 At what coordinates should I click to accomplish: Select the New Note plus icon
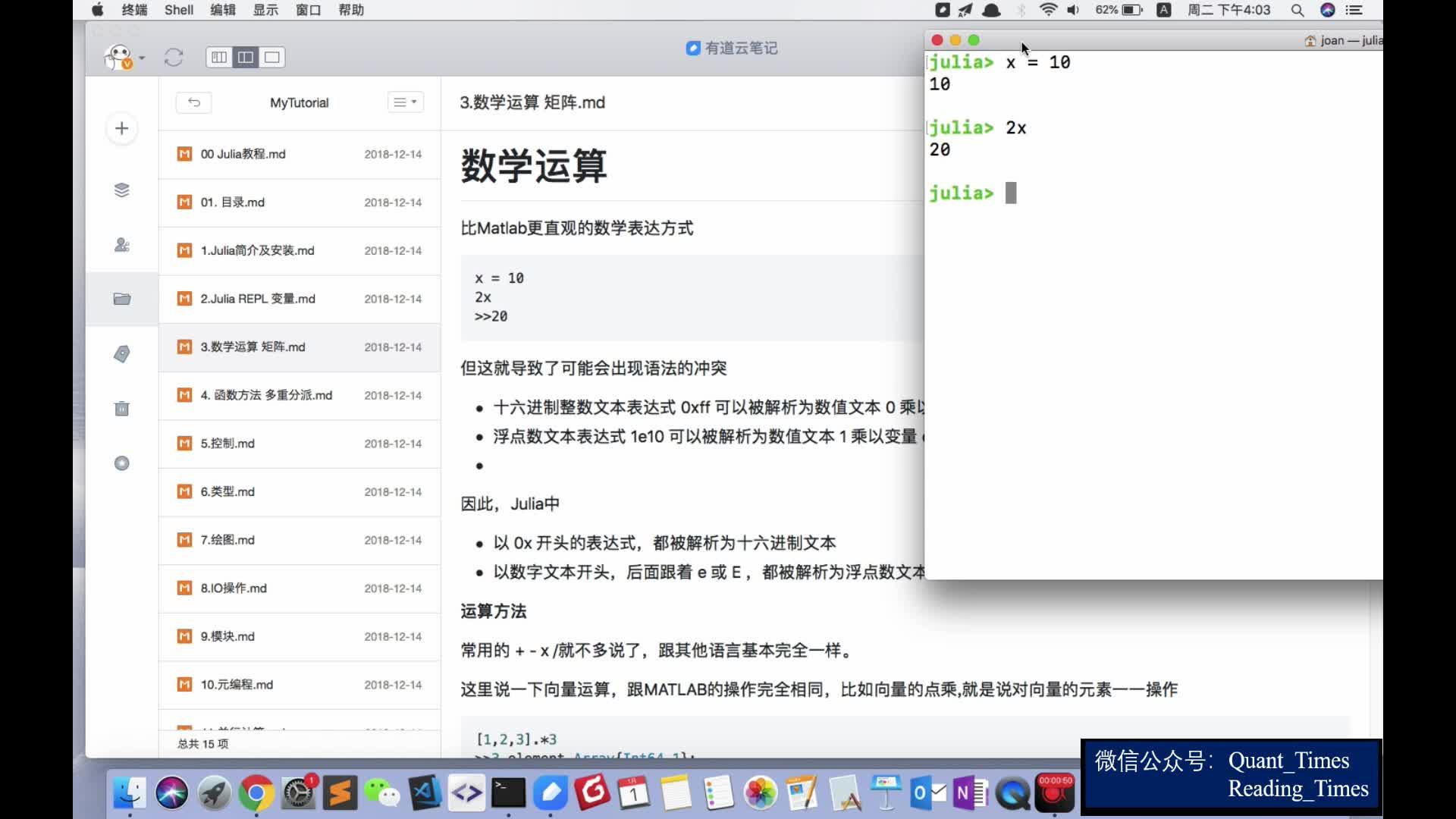121,129
